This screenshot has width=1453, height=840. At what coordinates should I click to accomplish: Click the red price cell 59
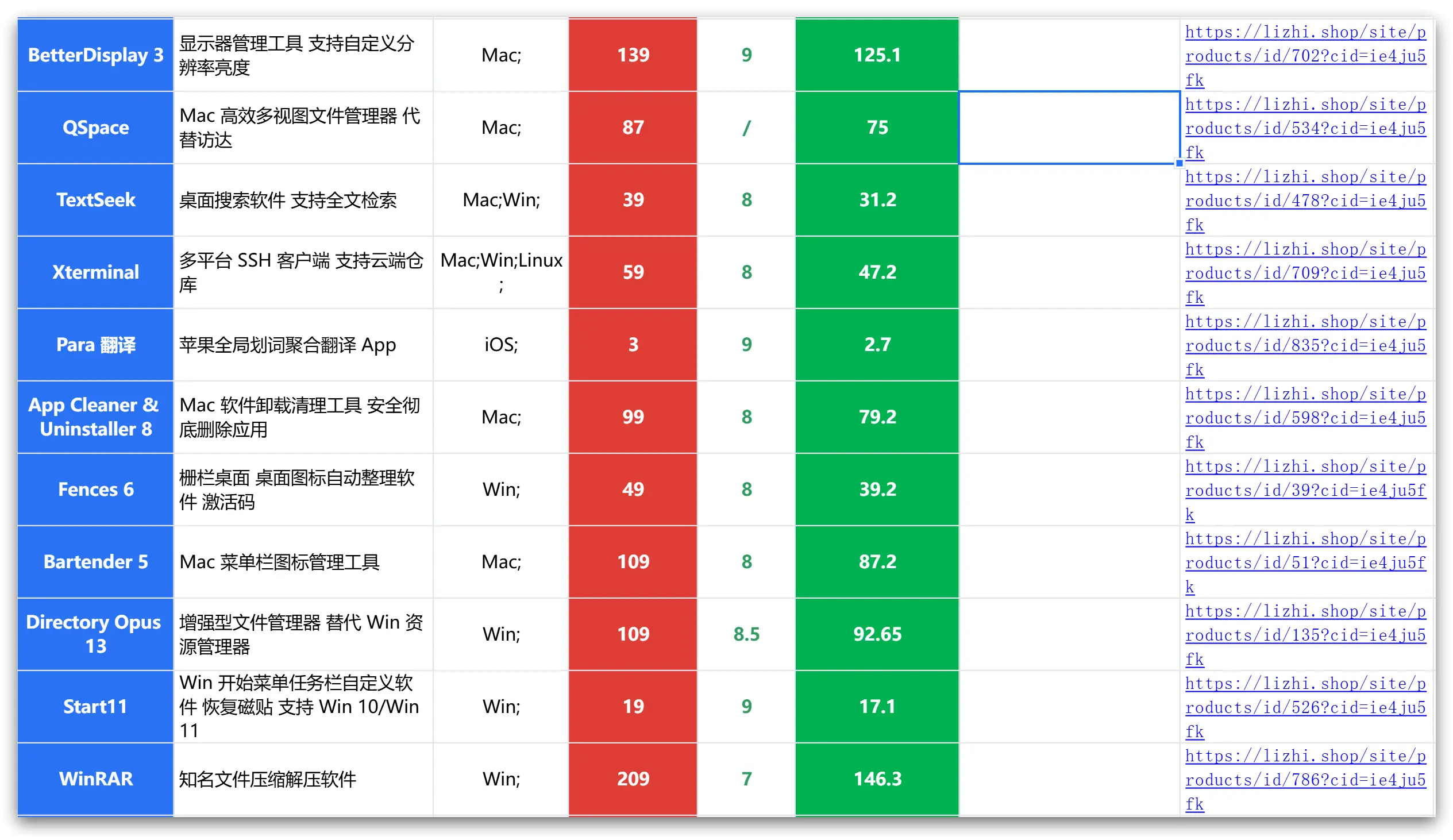tap(633, 272)
